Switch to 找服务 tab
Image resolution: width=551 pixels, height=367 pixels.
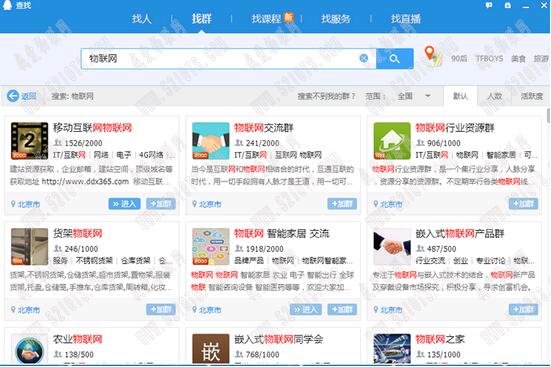(x=336, y=19)
